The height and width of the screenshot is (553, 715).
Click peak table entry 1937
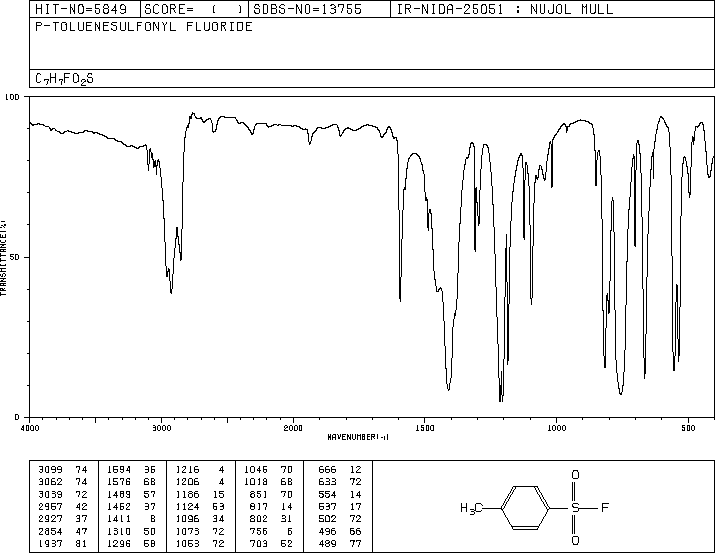point(51,543)
